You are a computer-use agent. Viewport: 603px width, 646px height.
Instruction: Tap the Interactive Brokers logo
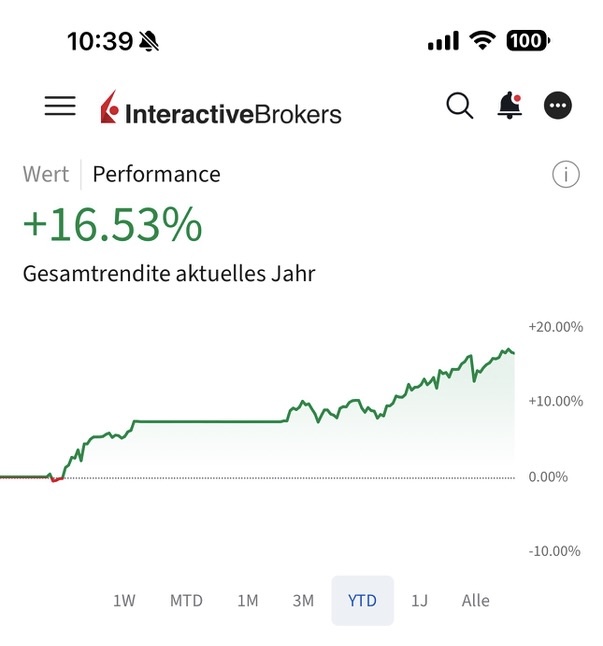pyautogui.click(x=221, y=110)
